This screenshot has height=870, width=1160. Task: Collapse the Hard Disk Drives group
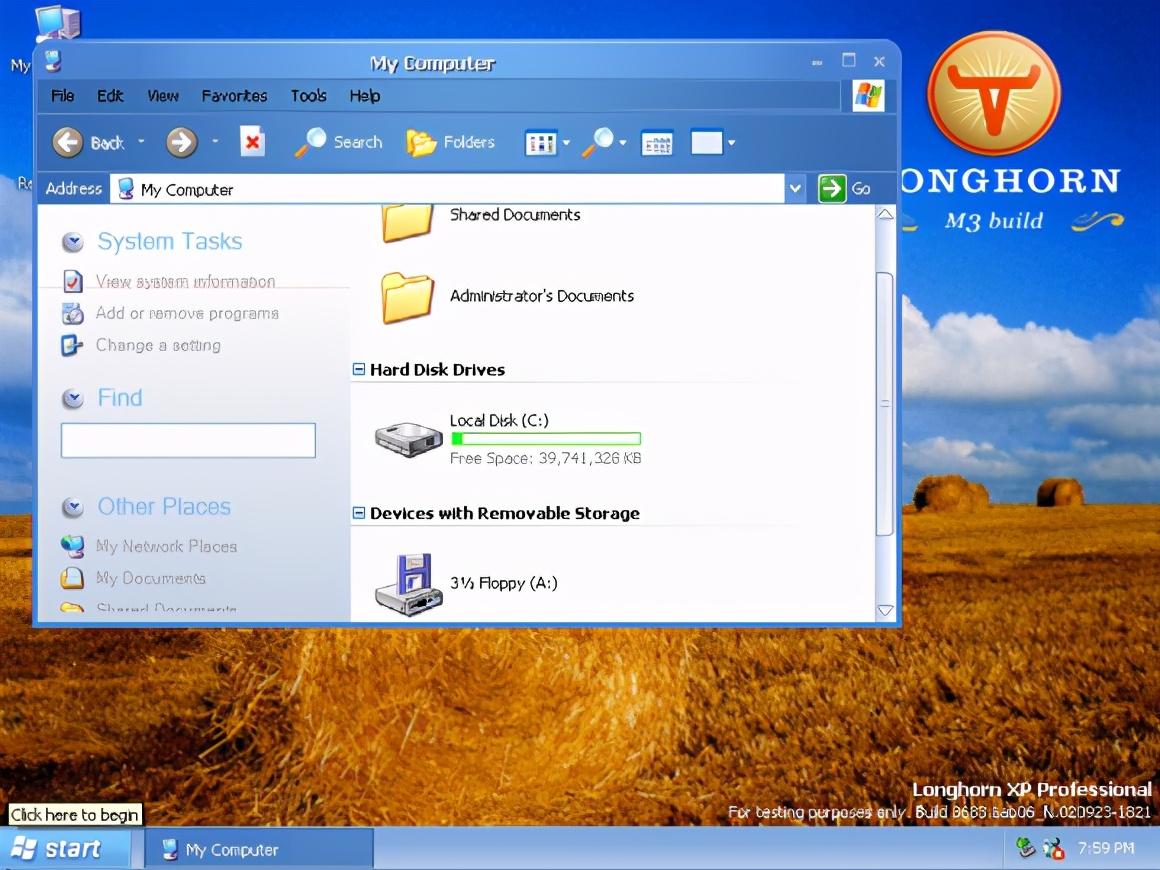click(359, 369)
